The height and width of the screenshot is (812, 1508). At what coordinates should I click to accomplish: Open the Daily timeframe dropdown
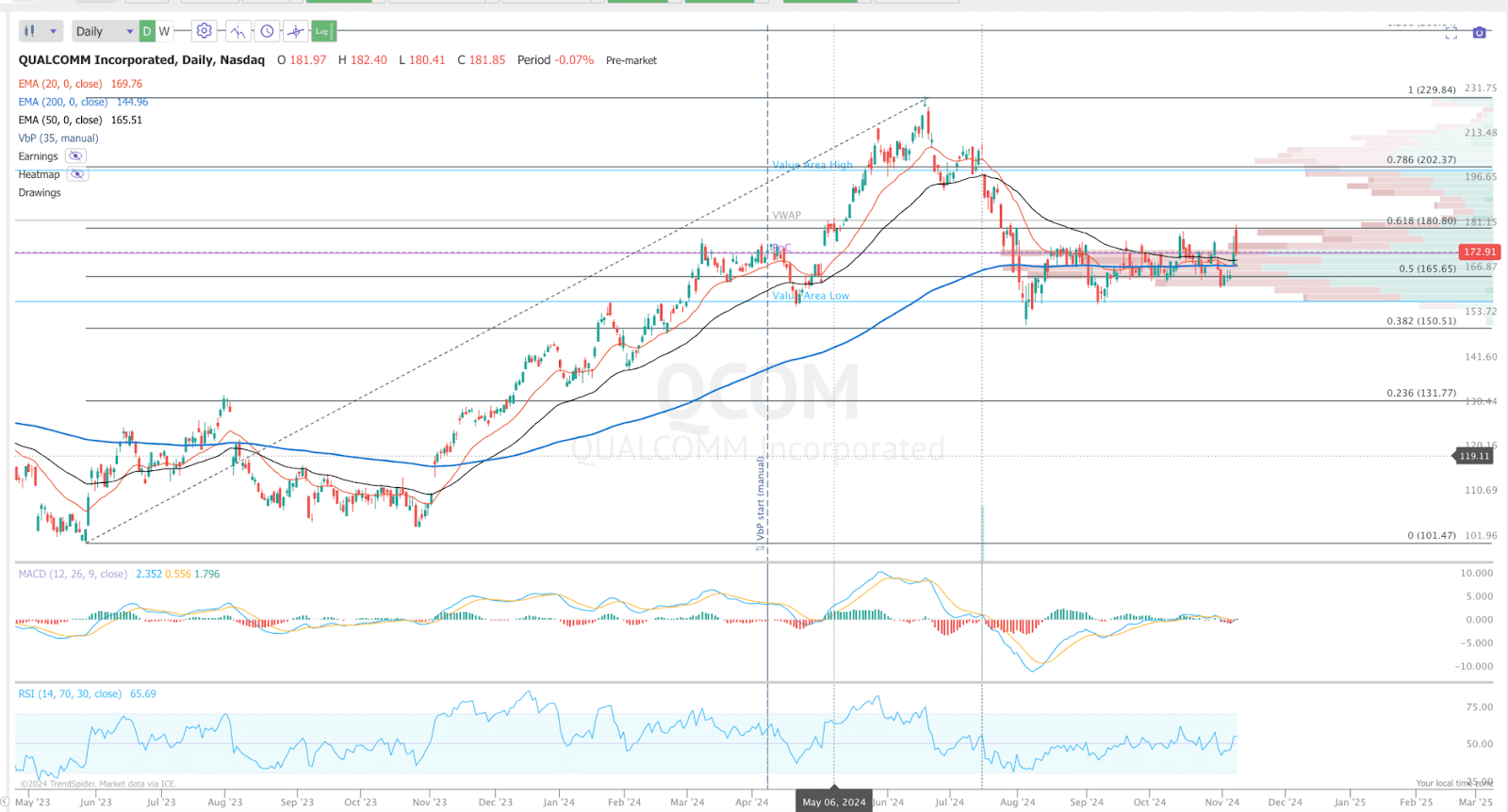104,31
